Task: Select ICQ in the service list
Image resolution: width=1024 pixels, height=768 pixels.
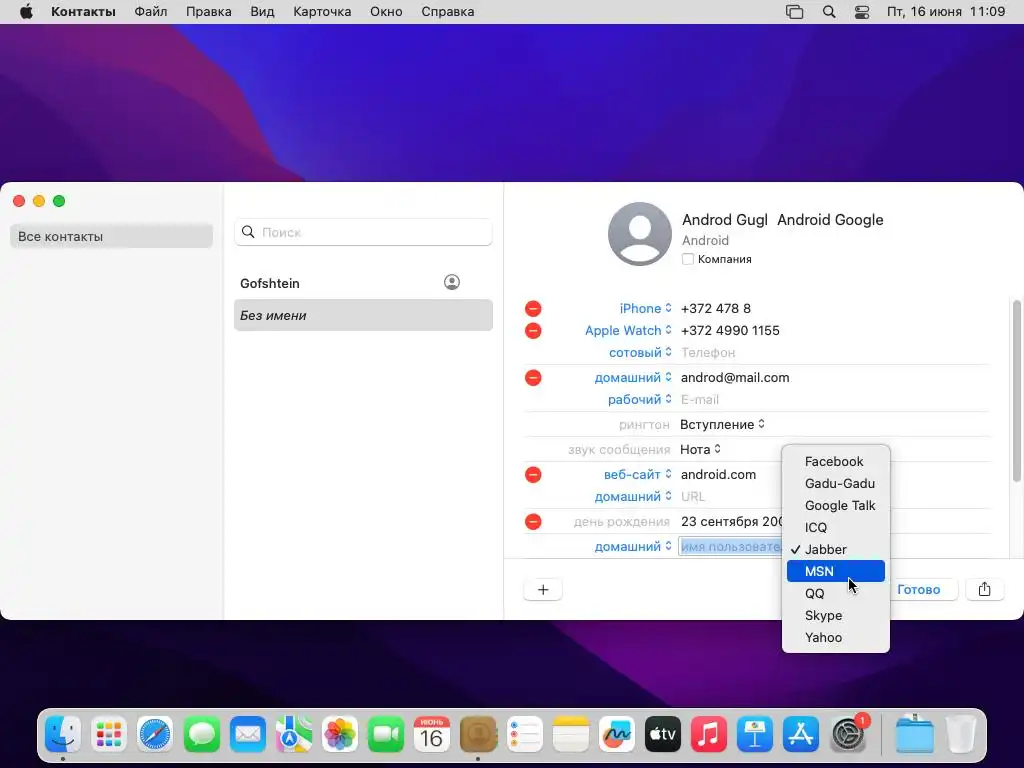Action: pos(836,528)
